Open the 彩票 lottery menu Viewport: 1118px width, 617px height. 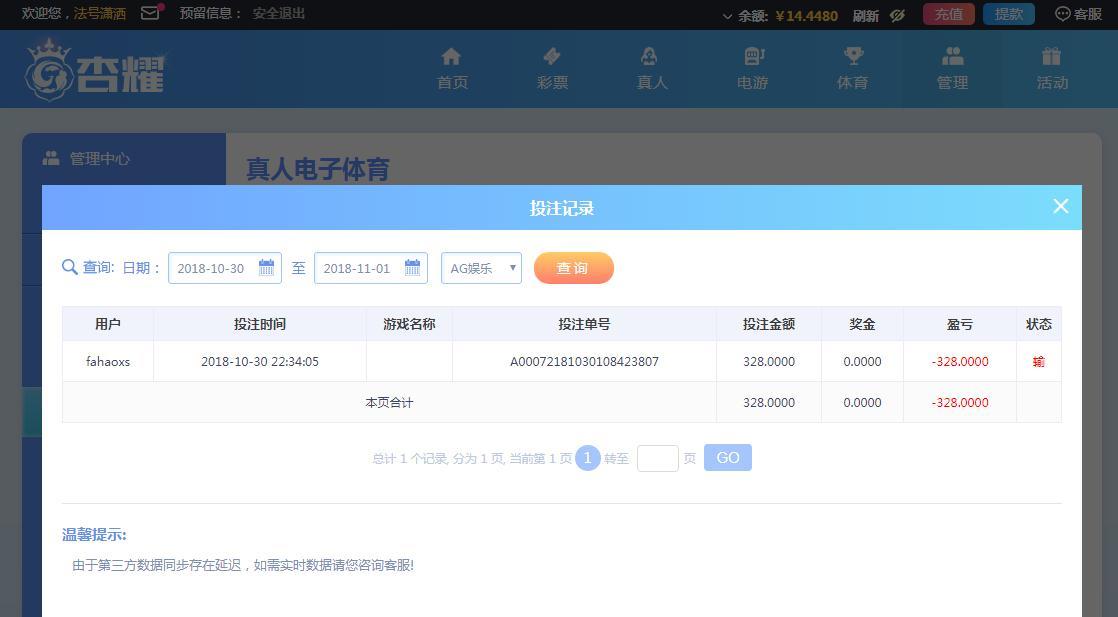tap(552, 69)
